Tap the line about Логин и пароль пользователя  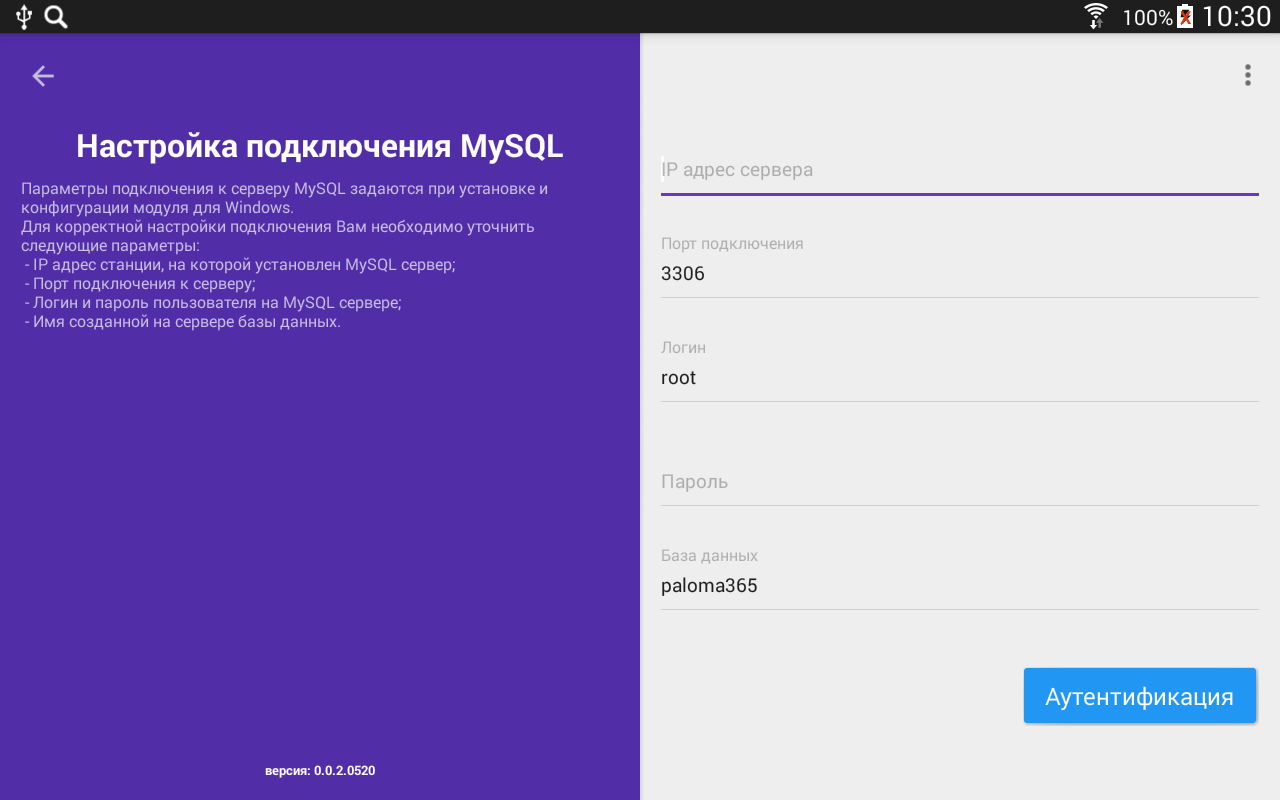coord(213,303)
